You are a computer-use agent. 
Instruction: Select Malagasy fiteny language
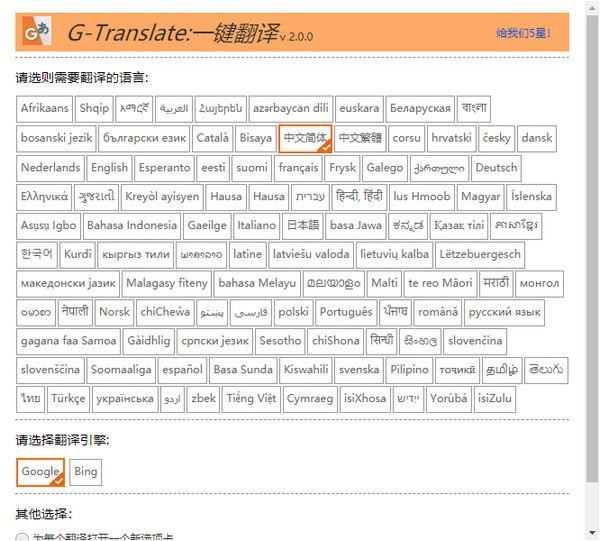(166, 284)
